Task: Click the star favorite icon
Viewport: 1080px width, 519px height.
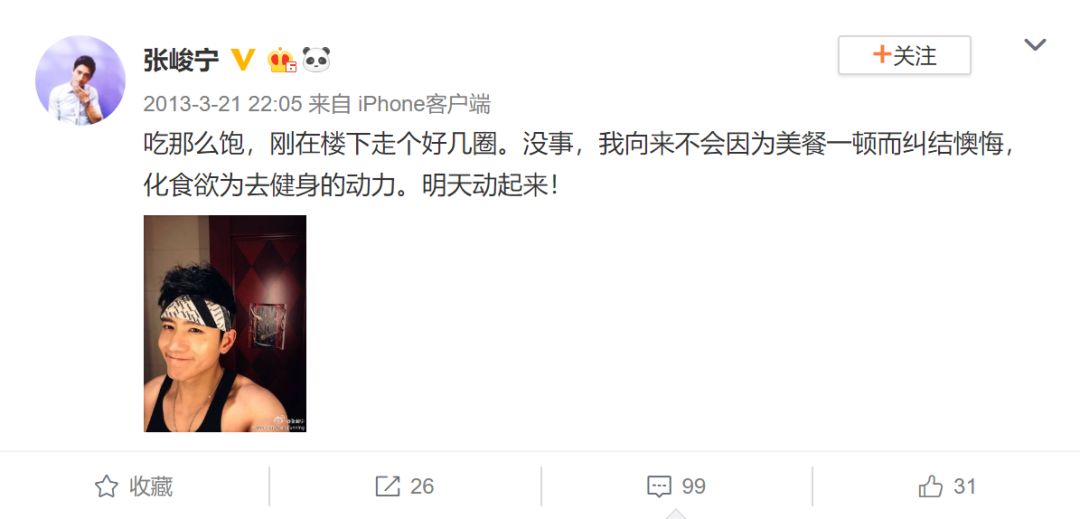Action: (106, 487)
